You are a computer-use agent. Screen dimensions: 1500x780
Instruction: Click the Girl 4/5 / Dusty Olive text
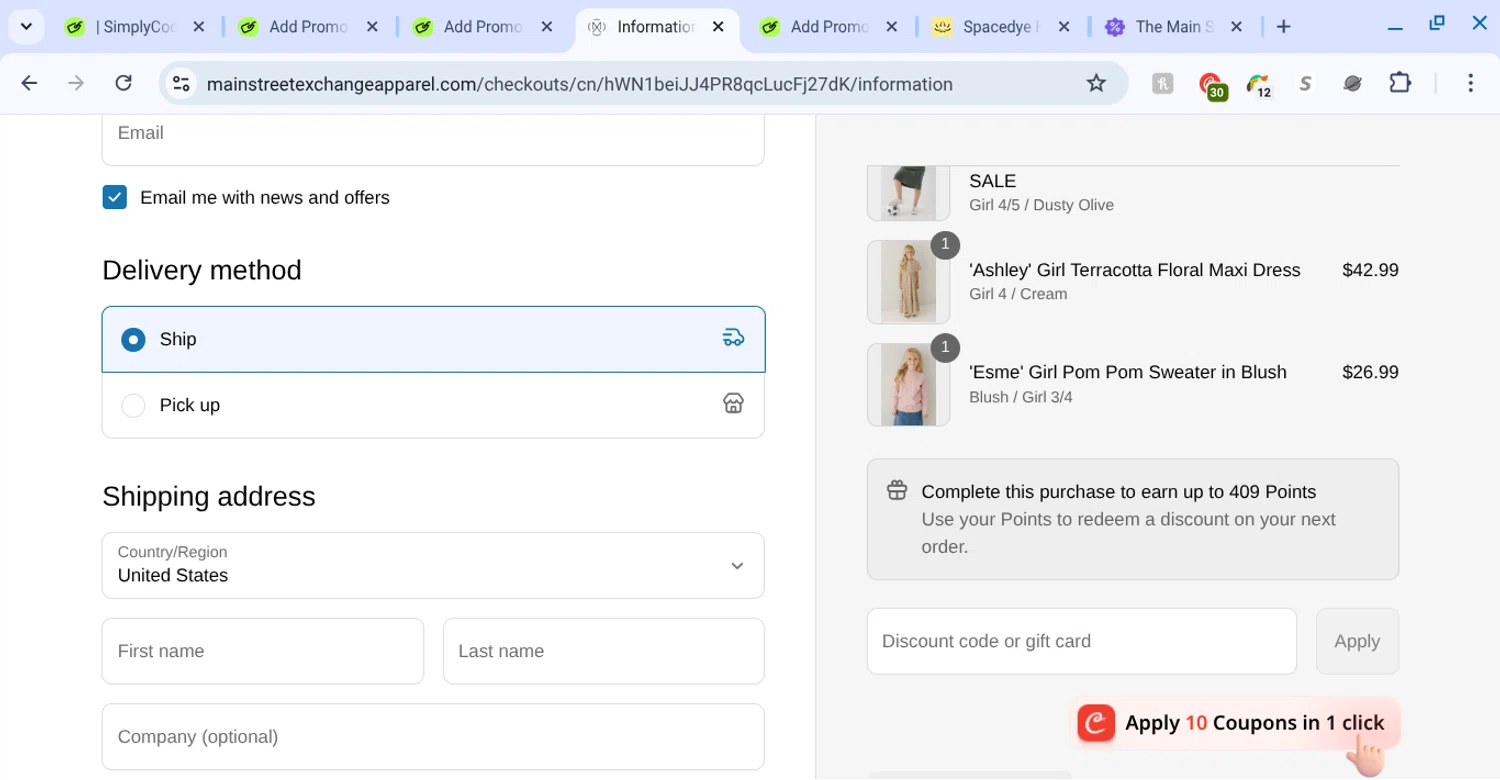pos(1041,205)
